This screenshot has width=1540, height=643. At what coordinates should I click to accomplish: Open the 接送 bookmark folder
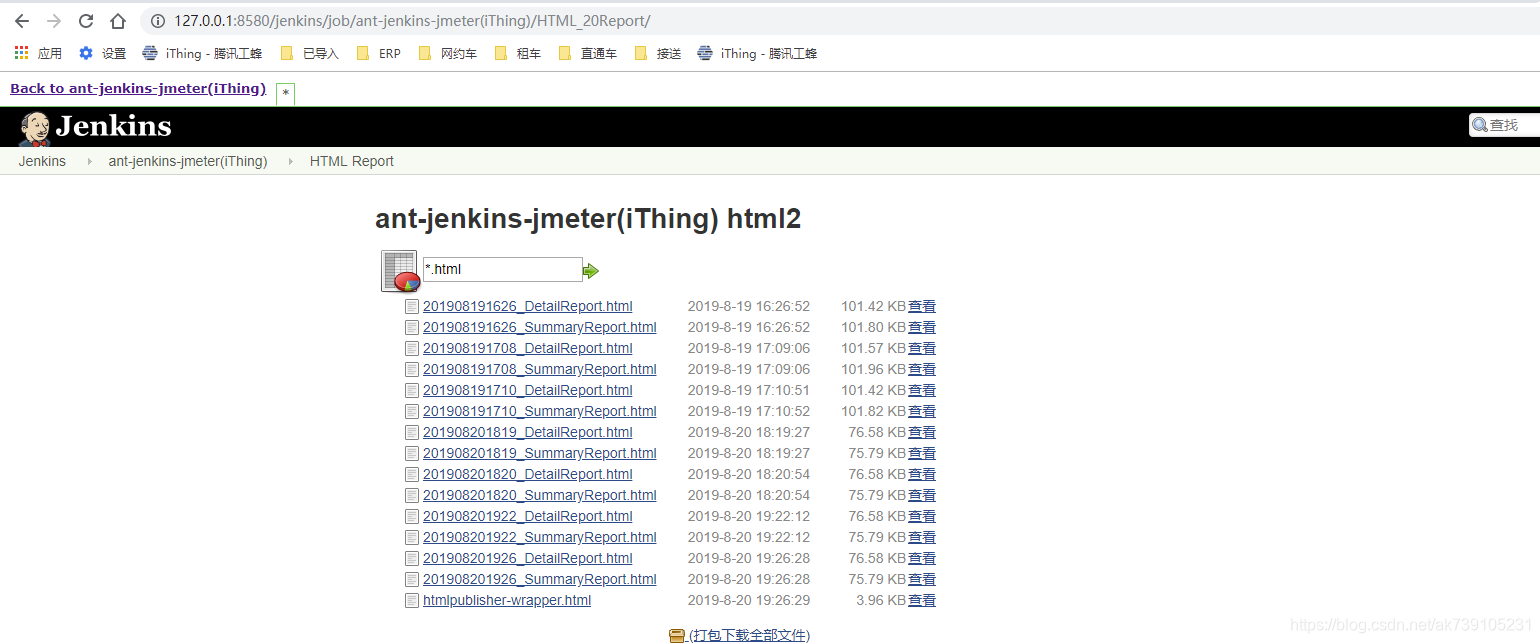(657, 53)
